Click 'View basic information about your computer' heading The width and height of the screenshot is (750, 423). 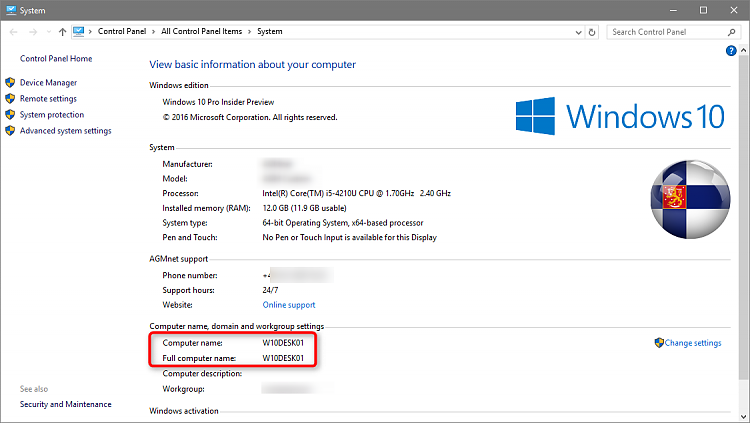coord(253,65)
